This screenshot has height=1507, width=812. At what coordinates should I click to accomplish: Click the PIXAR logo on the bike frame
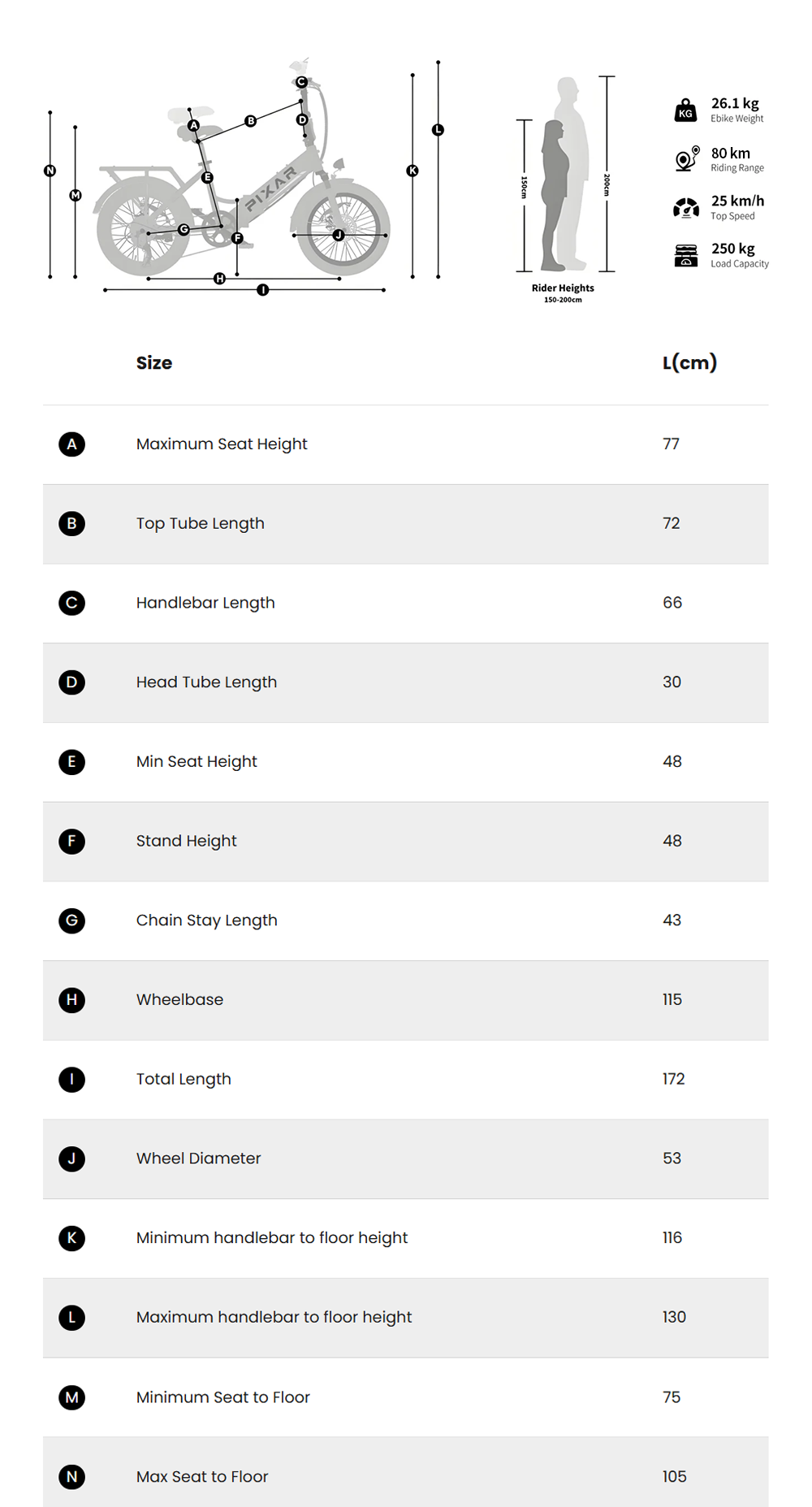pyautogui.click(x=271, y=189)
